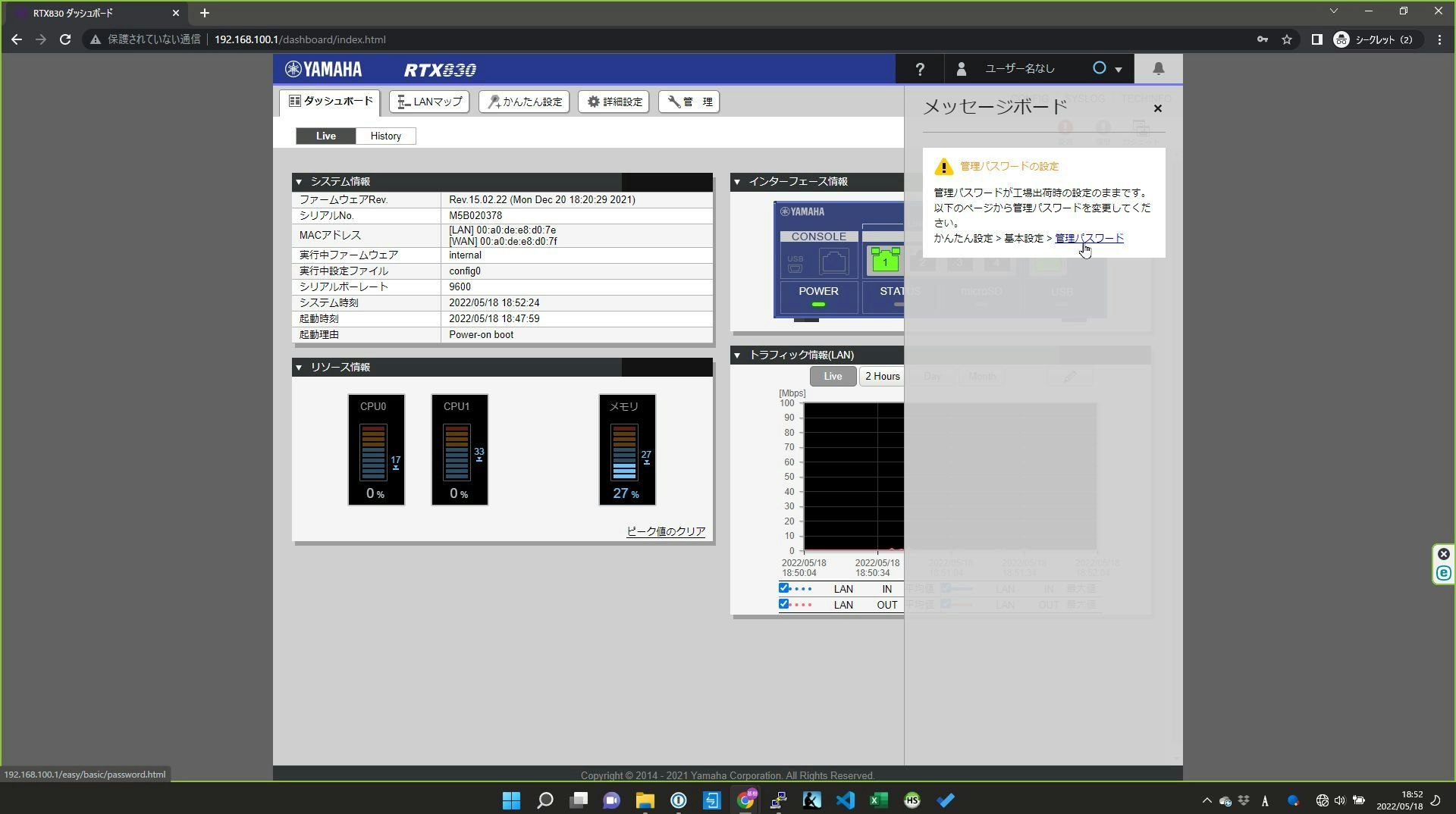Screen dimensions: 1456x814
Task: Open the 管理 tab
Action: [689, 102]
